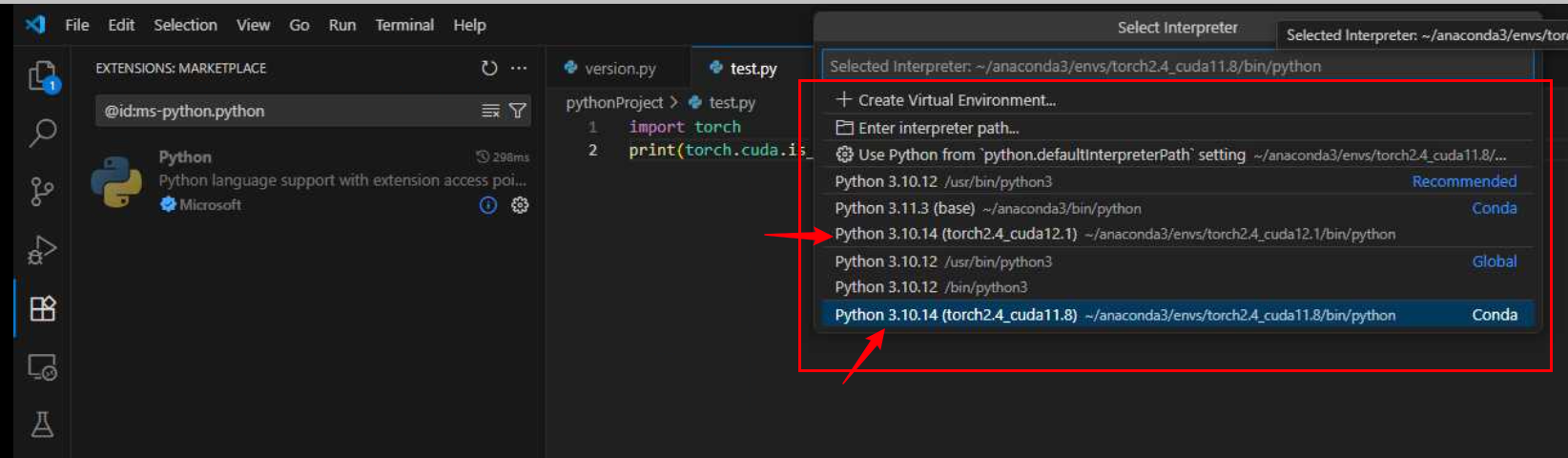Open Views and More Actions ellipsis
Image resolution: width=1568 pixels, height=458 pixels.
[519, 68]
